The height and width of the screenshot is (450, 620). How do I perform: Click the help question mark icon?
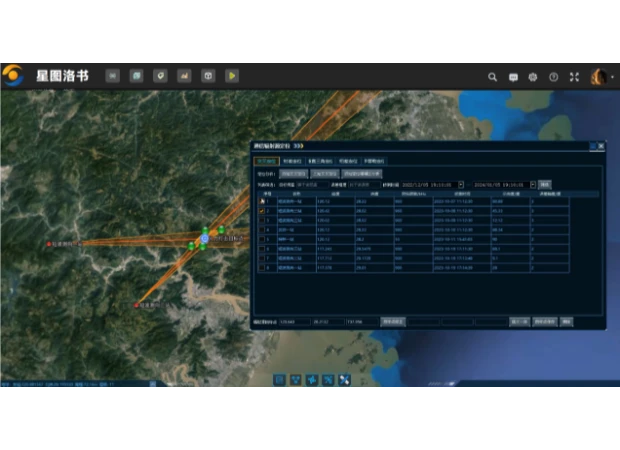tap(553, 76)
